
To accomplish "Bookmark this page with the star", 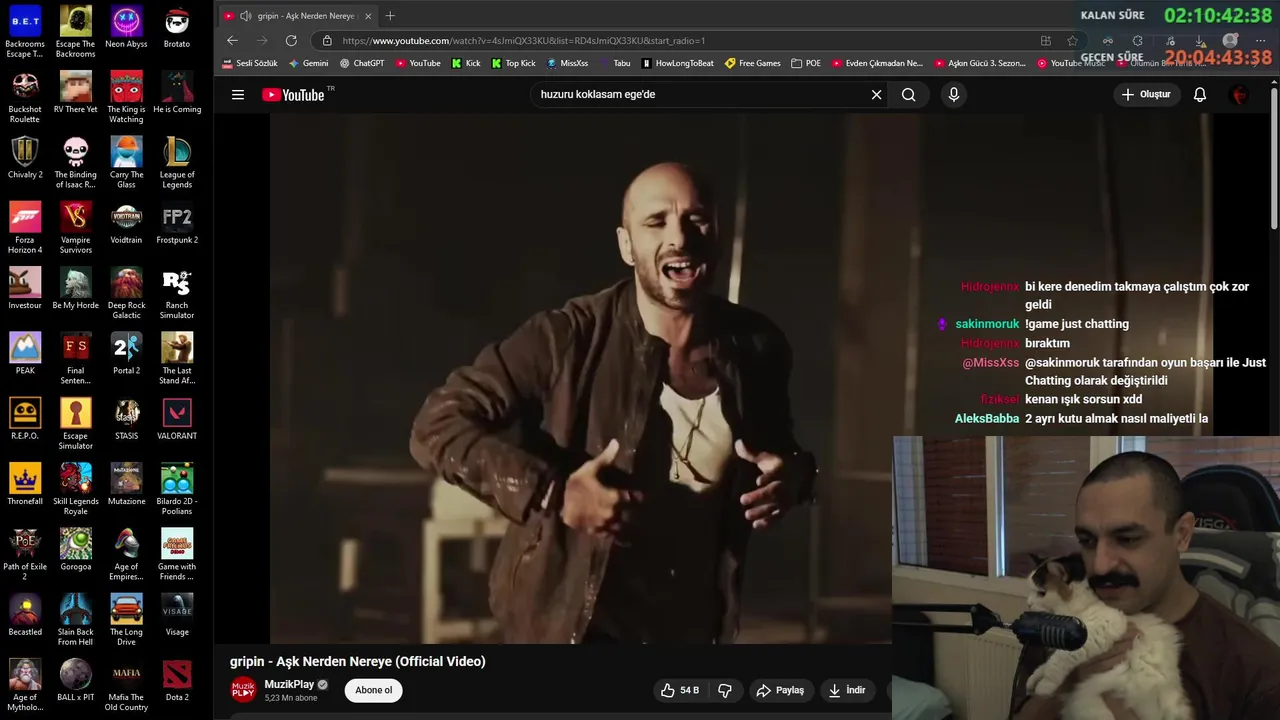I will (x=1072, y=40).
